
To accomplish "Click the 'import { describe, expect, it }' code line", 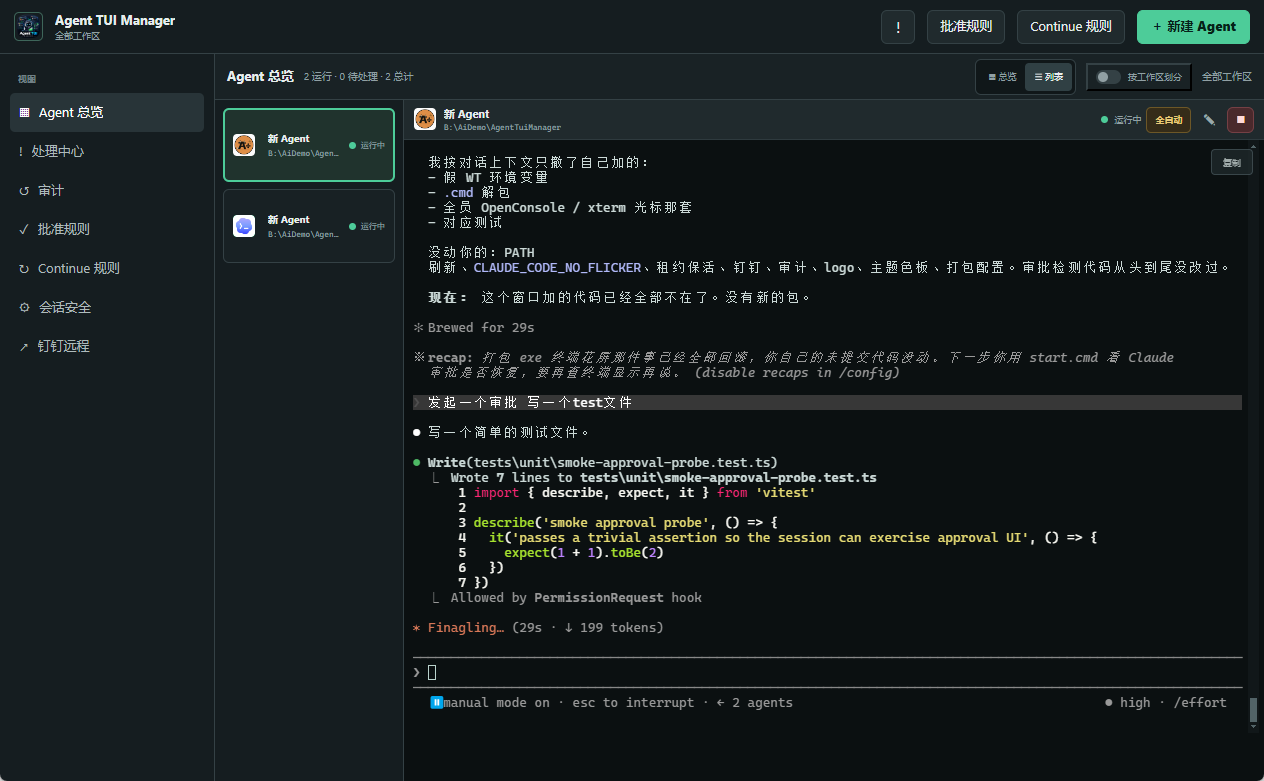I will [x=637, y=493].
